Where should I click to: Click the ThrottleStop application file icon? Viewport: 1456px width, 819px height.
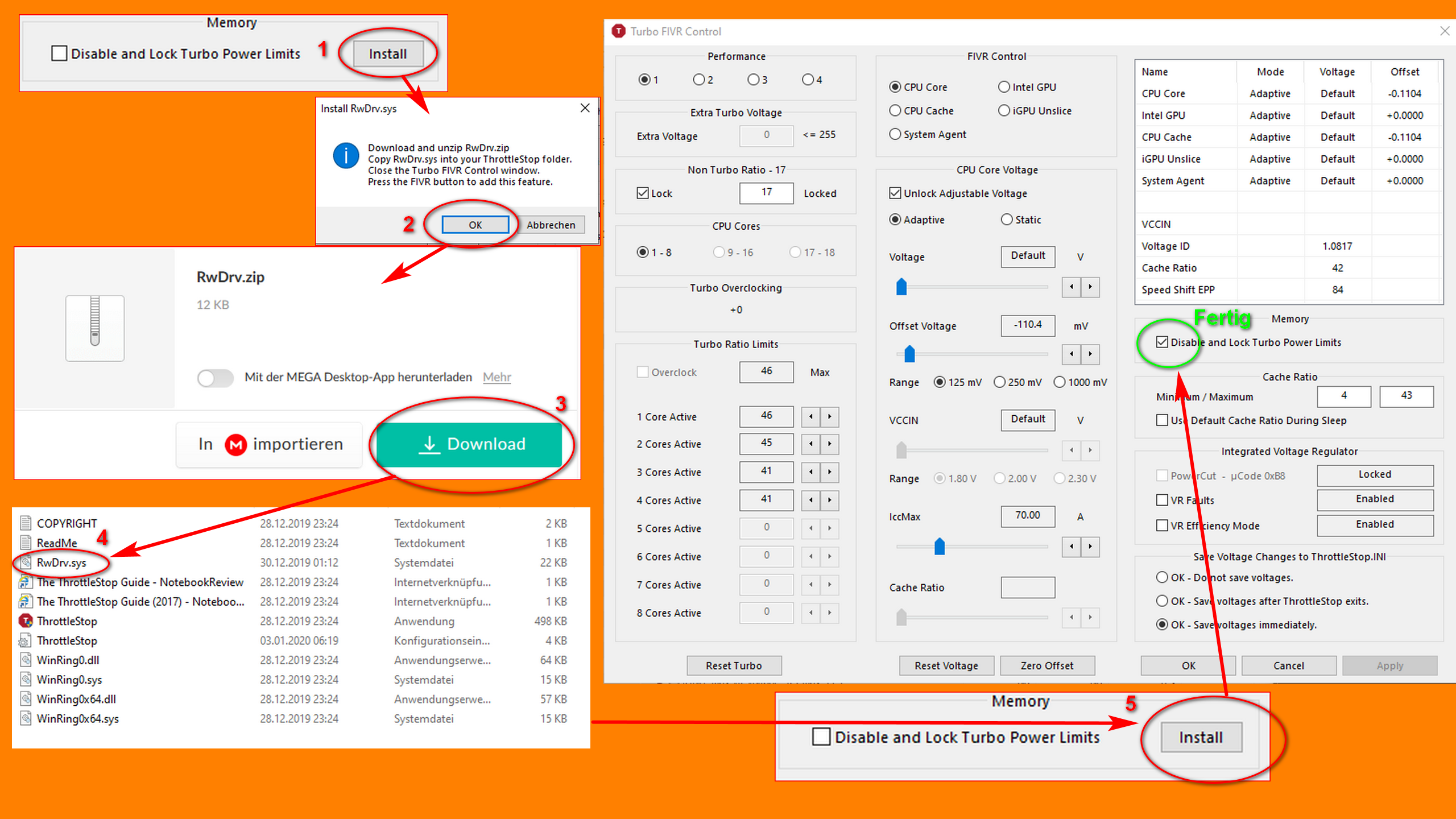(x=26, y=621)
